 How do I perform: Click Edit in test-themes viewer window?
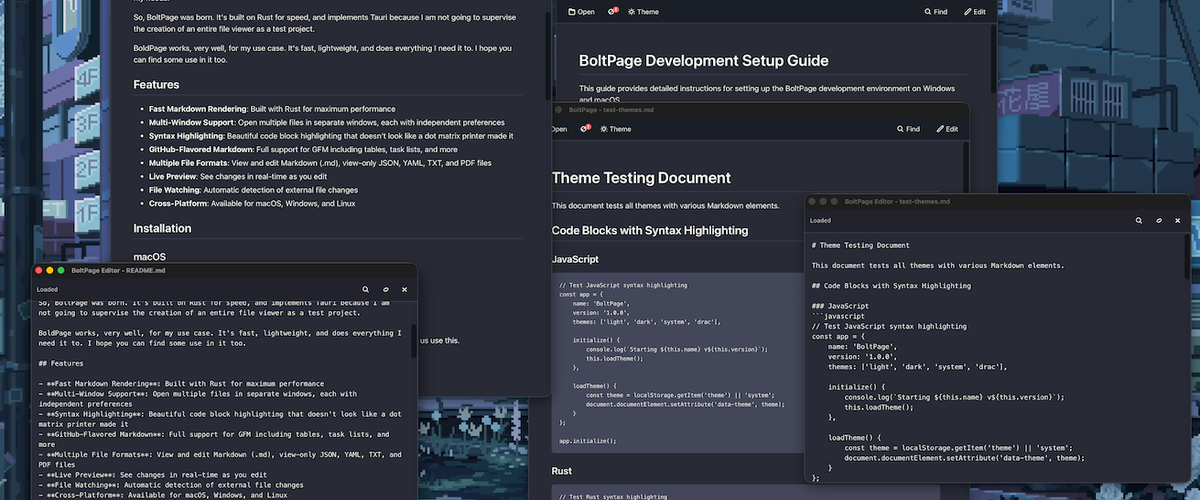(946, 129)
